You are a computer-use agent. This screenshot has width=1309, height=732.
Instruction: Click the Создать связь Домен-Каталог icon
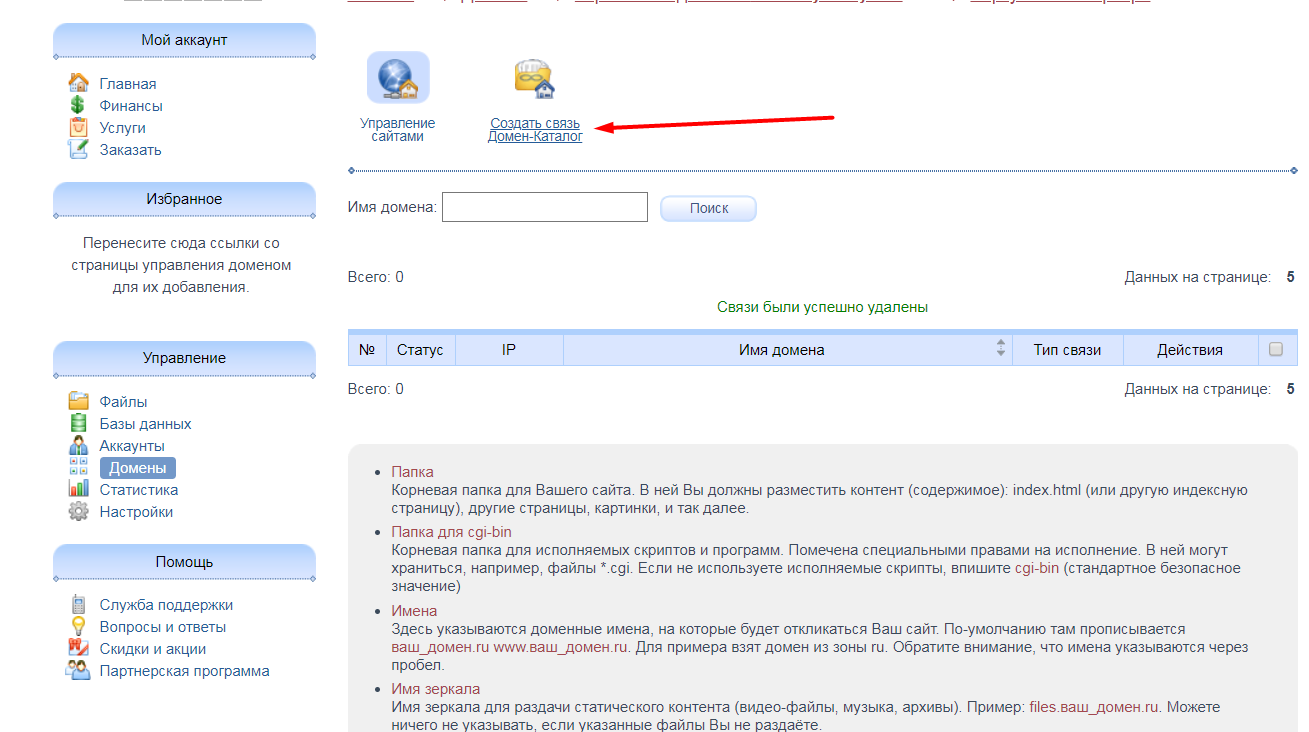coord(535,78)
